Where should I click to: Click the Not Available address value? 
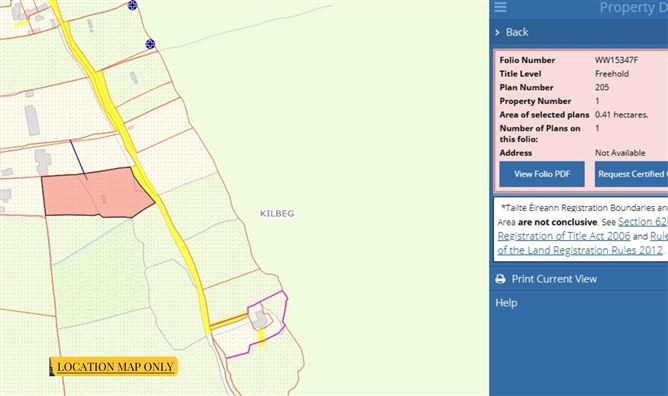[620, 153]
